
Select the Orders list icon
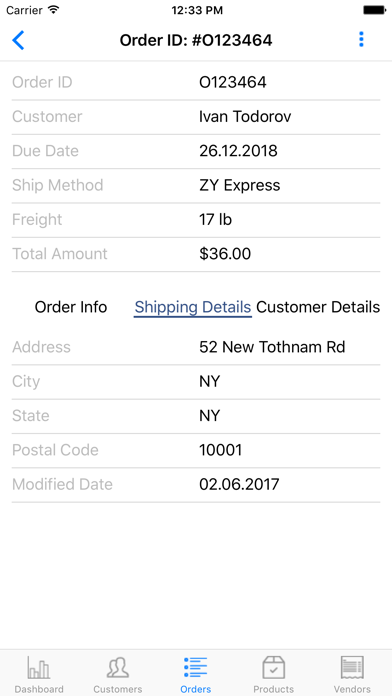(196, 668)
